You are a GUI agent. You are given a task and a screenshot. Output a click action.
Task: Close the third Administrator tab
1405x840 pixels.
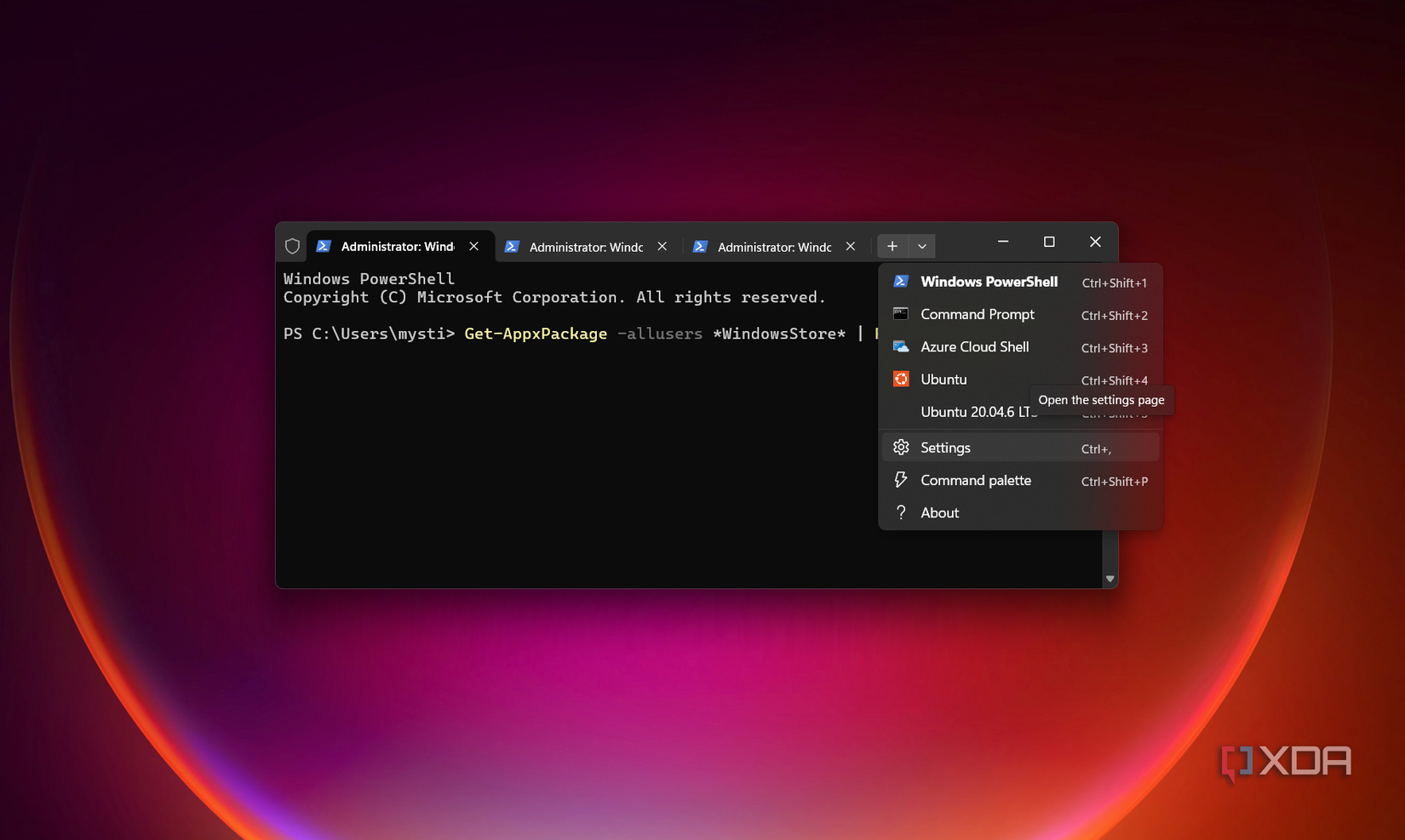pyautogui.click(x=851, y=246)
